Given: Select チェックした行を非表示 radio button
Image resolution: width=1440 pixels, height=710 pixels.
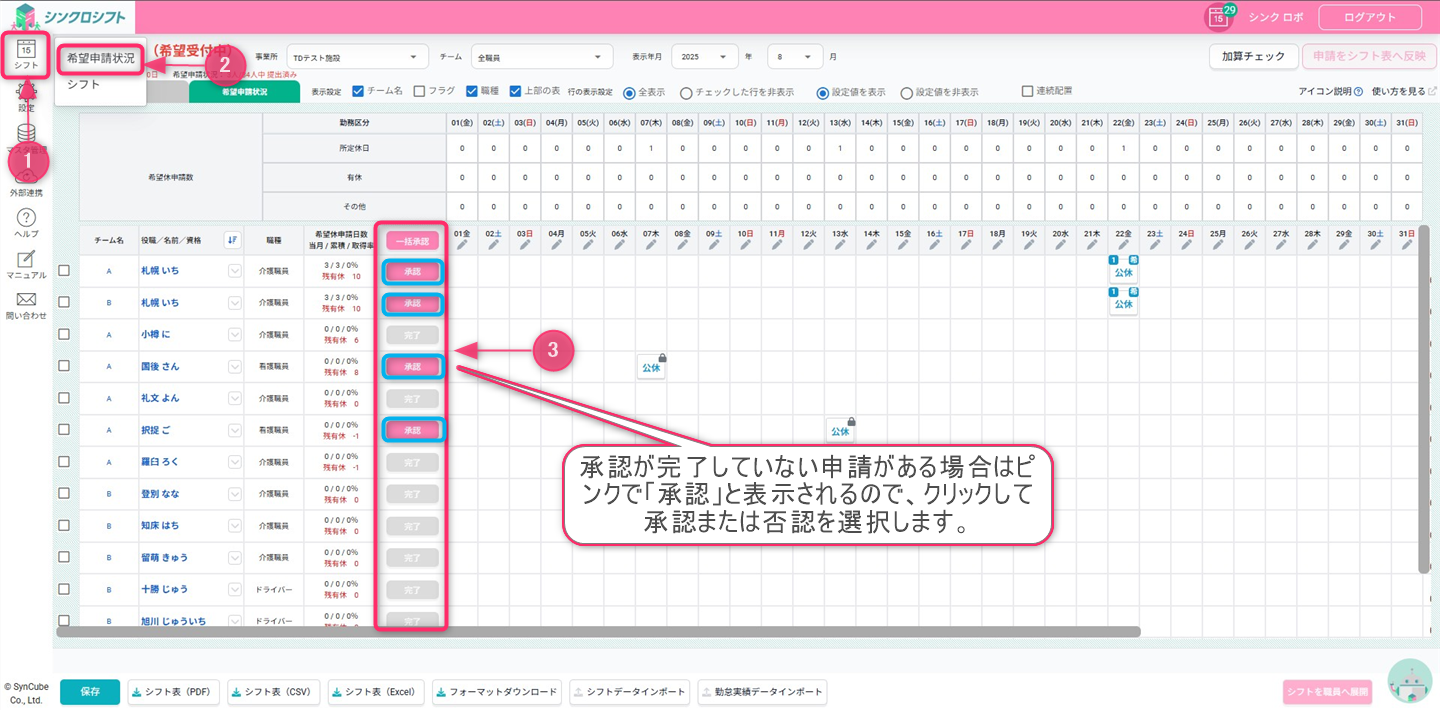Looking at the screenshot, I should point(685,92).
